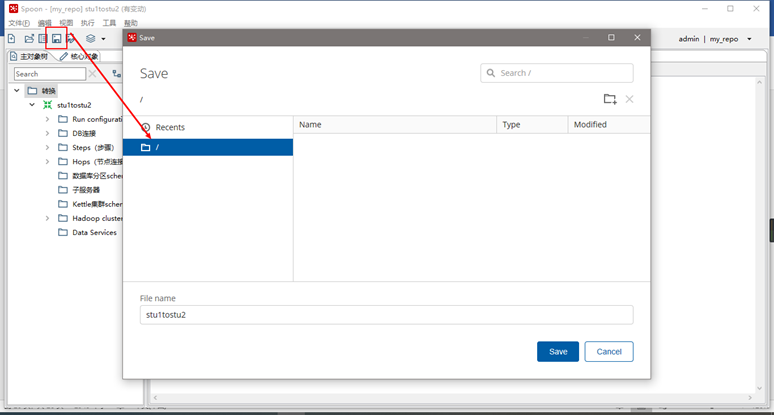This screenshot has width=774, height=415.
Task: Expand the Run configurations tree node
Action: [47, 119]
